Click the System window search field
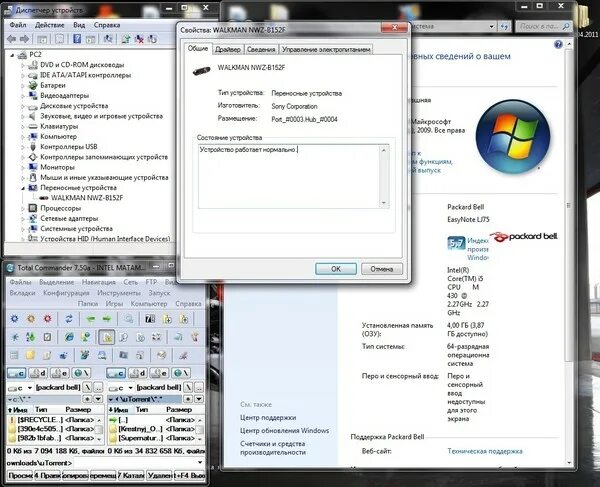The height and width of the screenshot is (487, 600). tap(544, 26)
